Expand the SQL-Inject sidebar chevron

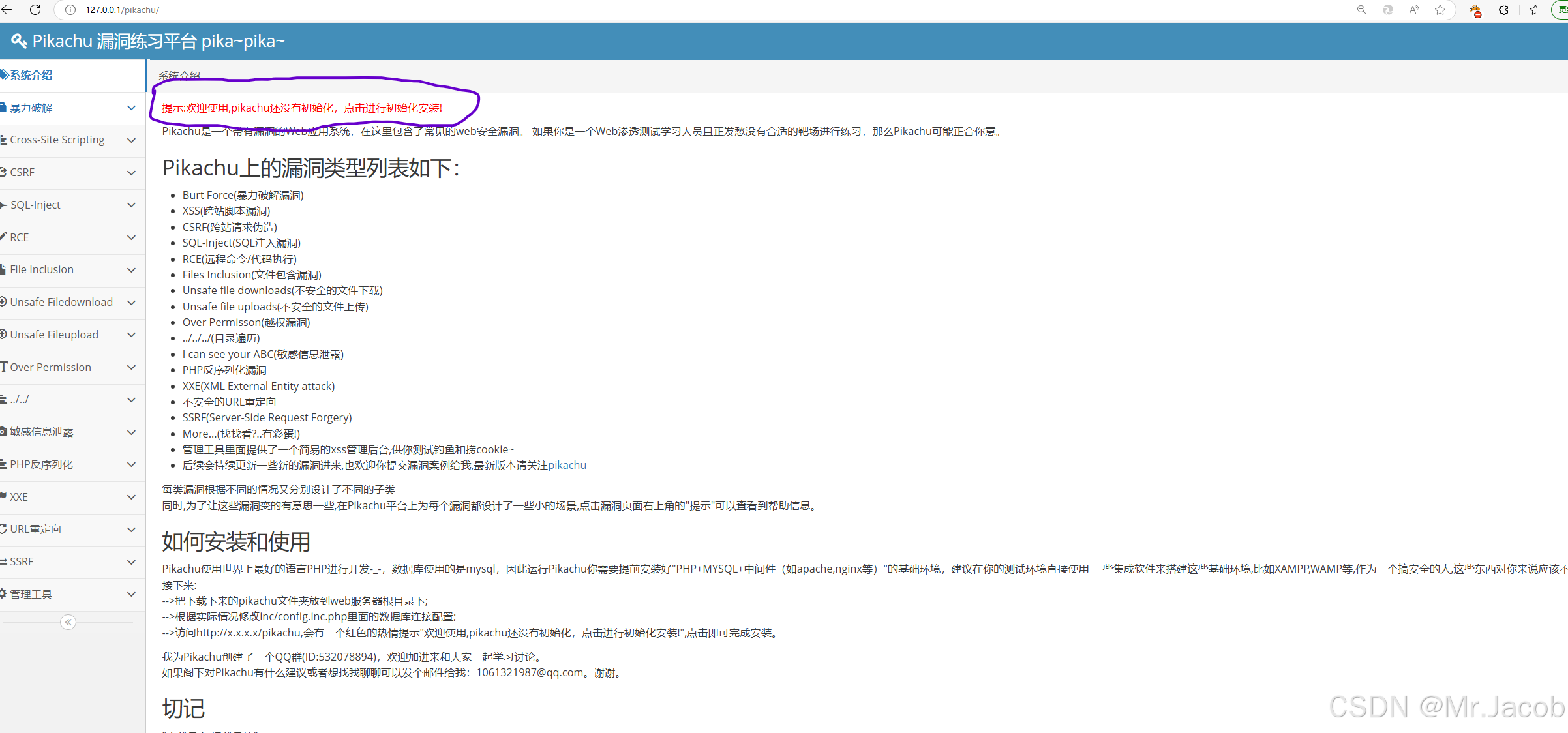pyautogui.click(x=131, y=205)
